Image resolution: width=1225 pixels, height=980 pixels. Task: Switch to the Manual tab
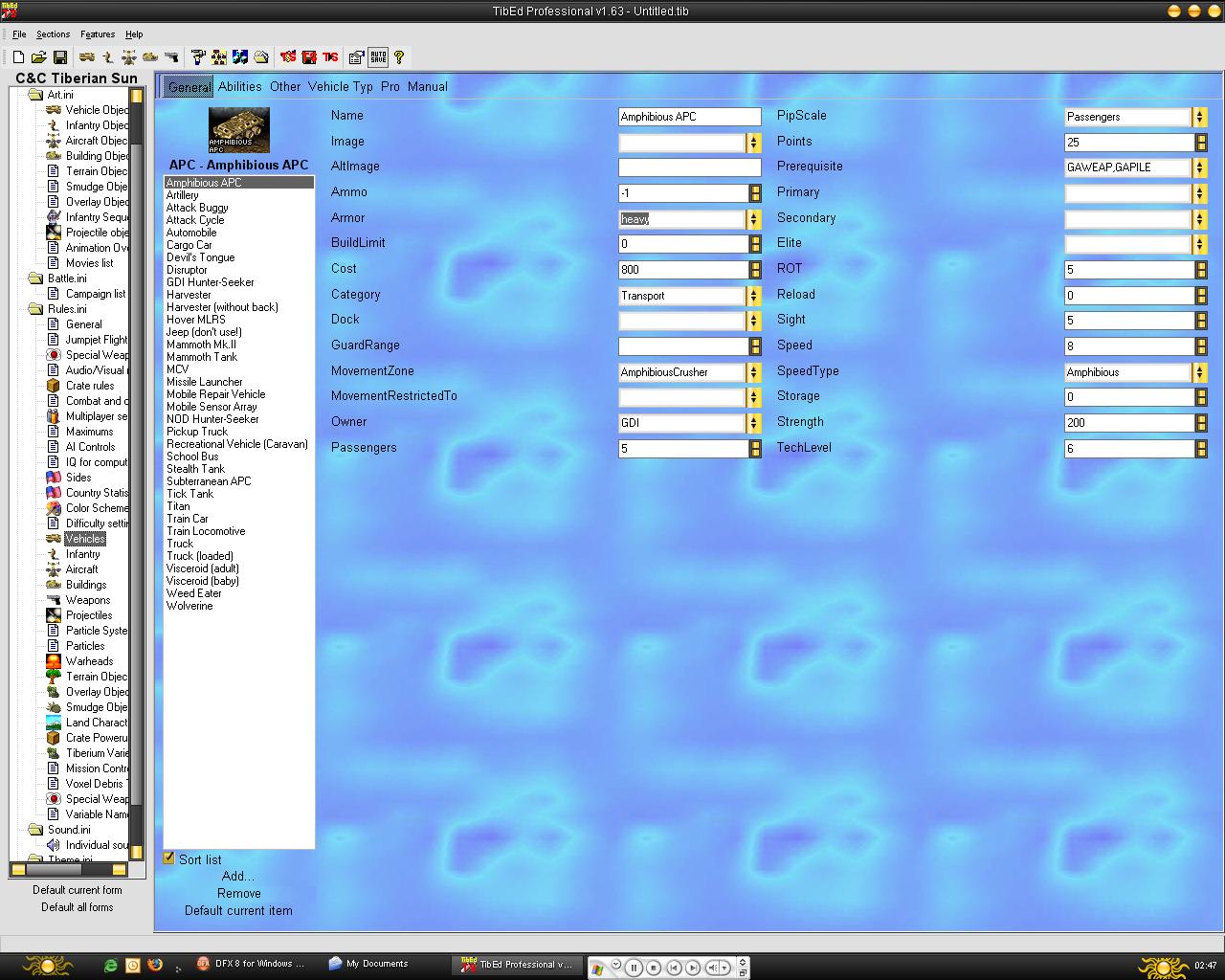coord(428,86)
